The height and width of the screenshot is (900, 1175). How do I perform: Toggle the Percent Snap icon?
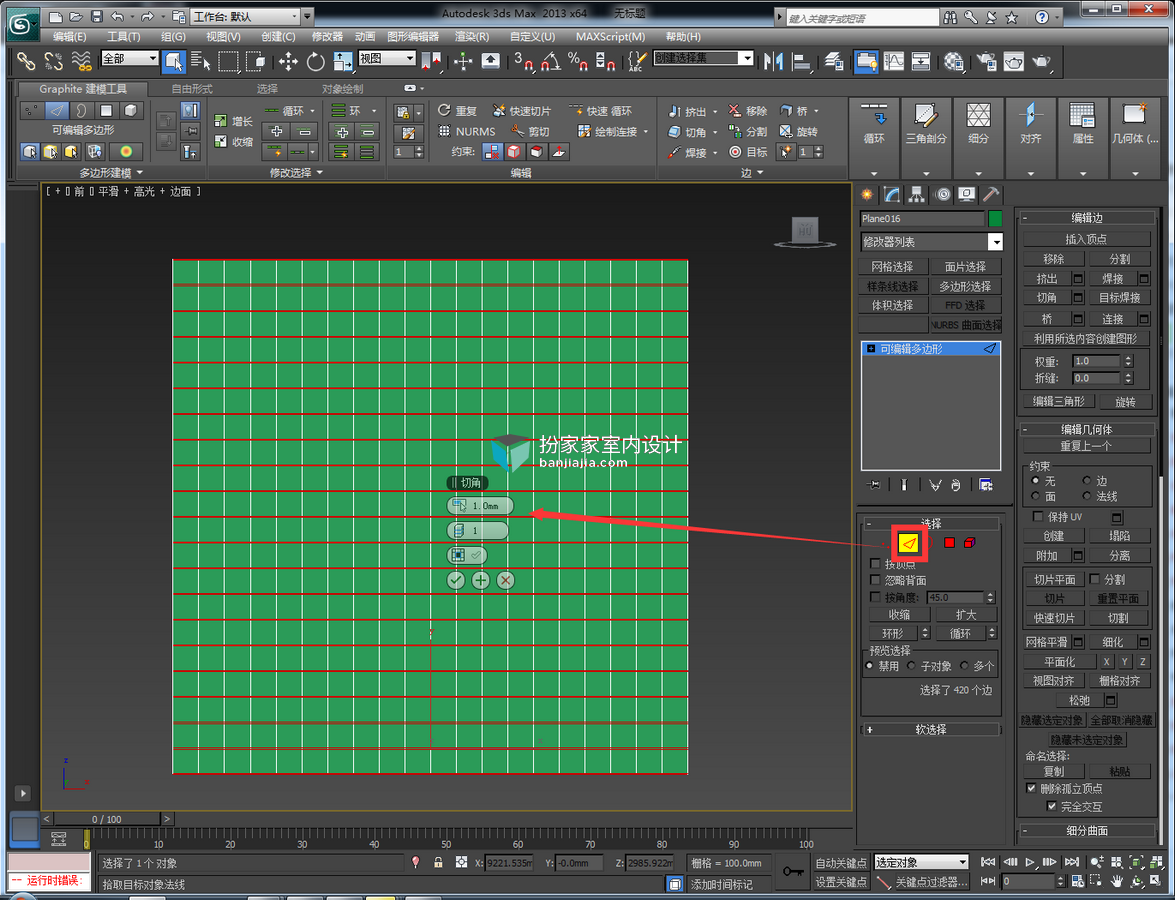[577, 61]
